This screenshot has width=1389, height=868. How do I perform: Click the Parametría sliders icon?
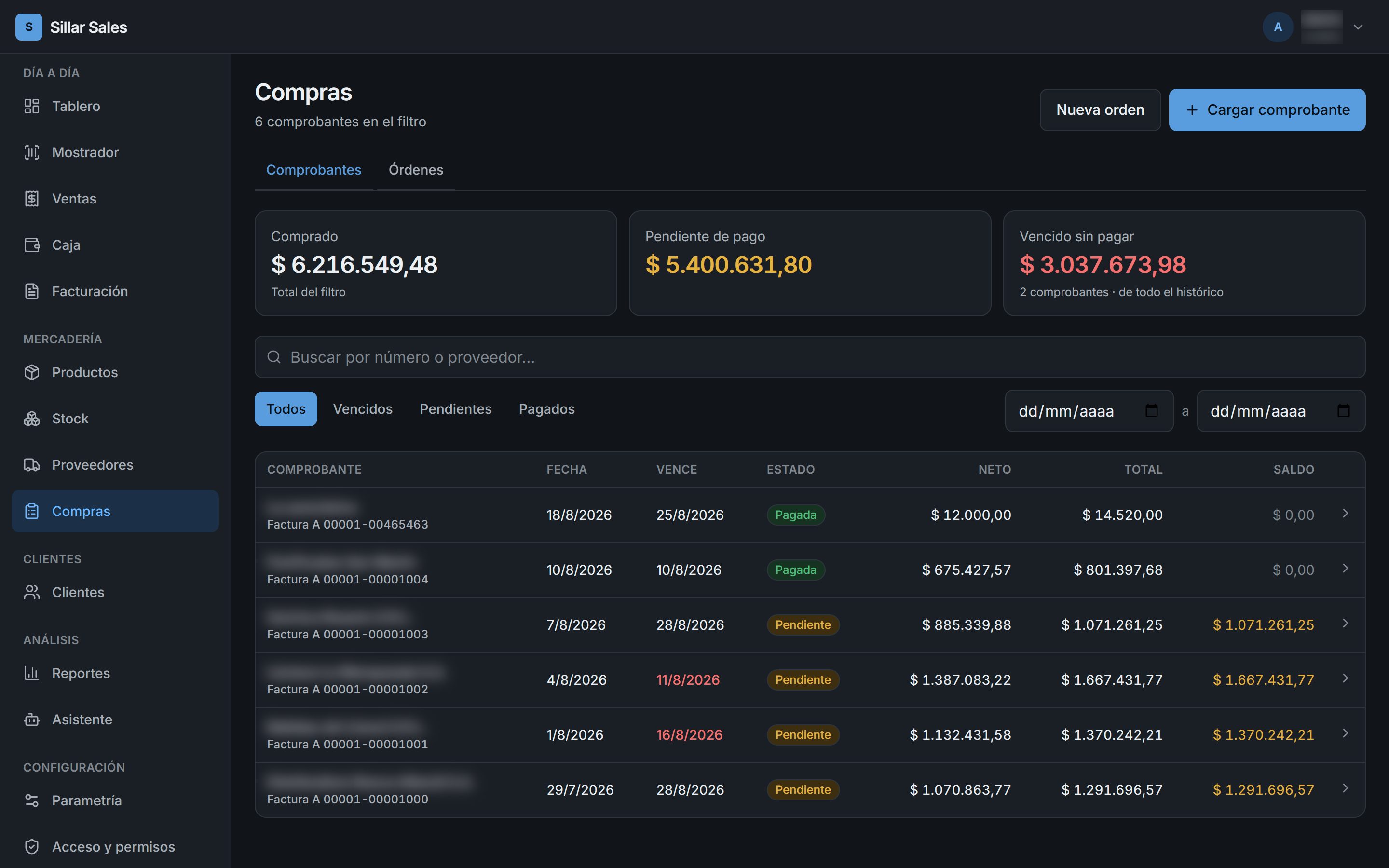[31, 800]
